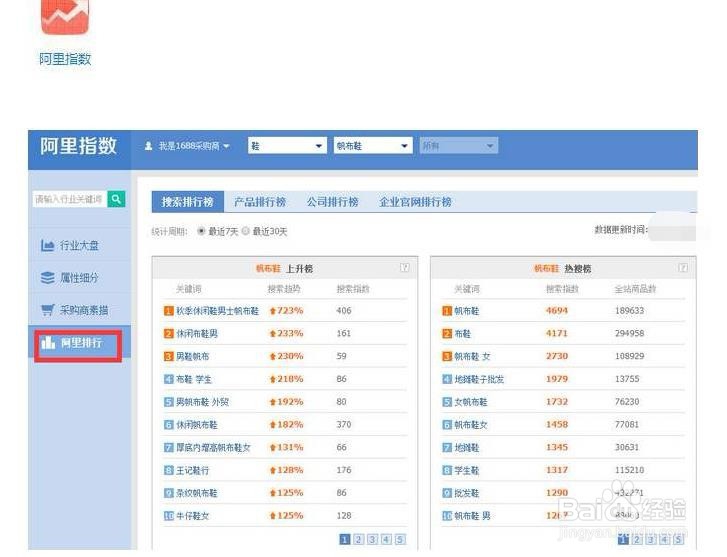Open keyword 地摊鞋子批发
The image size is (727, 557).
479,379
